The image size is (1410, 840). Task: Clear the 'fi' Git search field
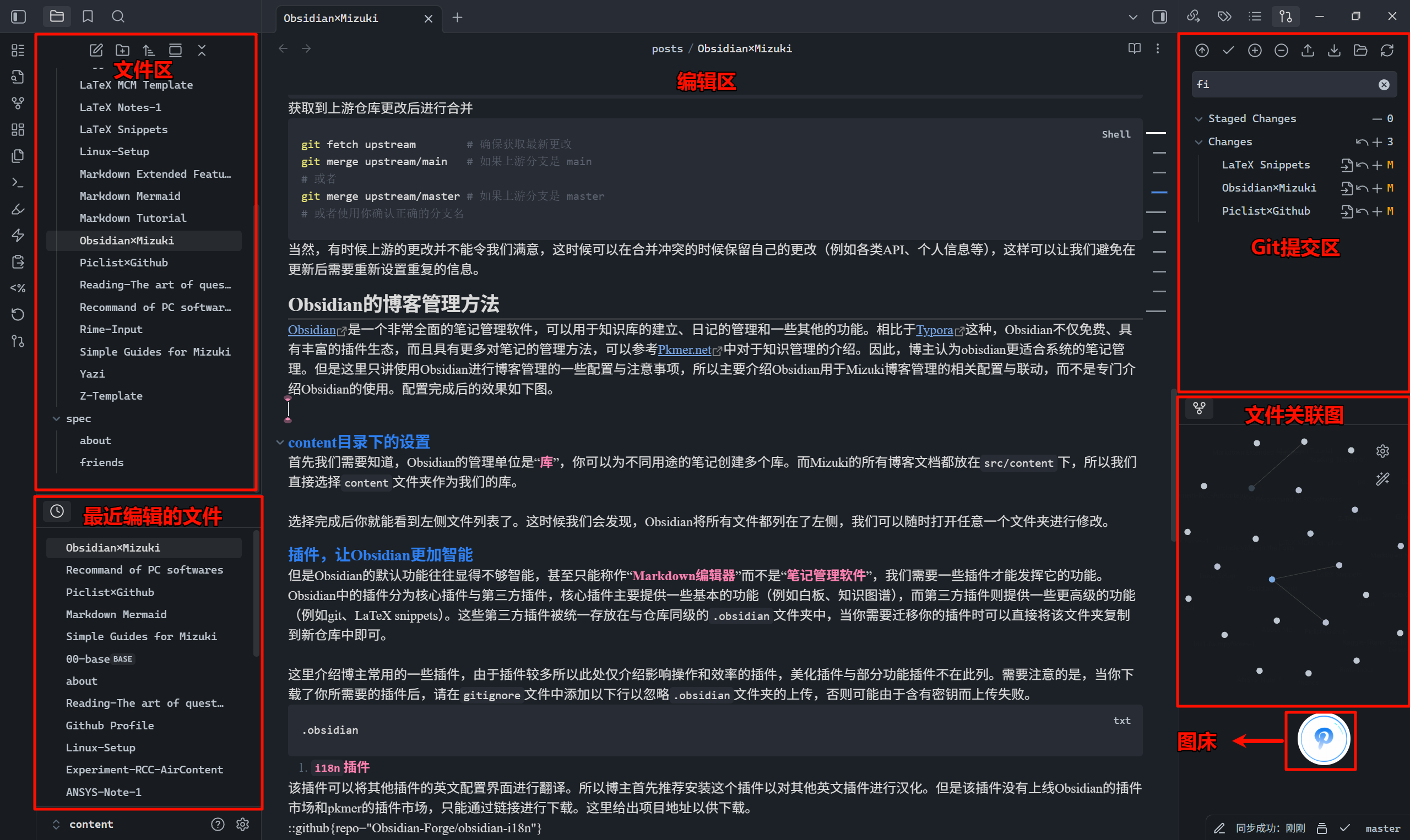click(x=1384, y=84)
